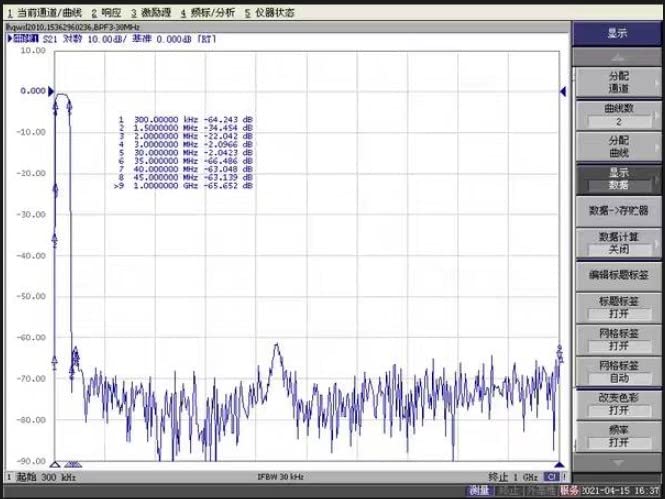Click the 显示 softkey panel header
This screenshot has height=499, width=665.
point(617,33)
